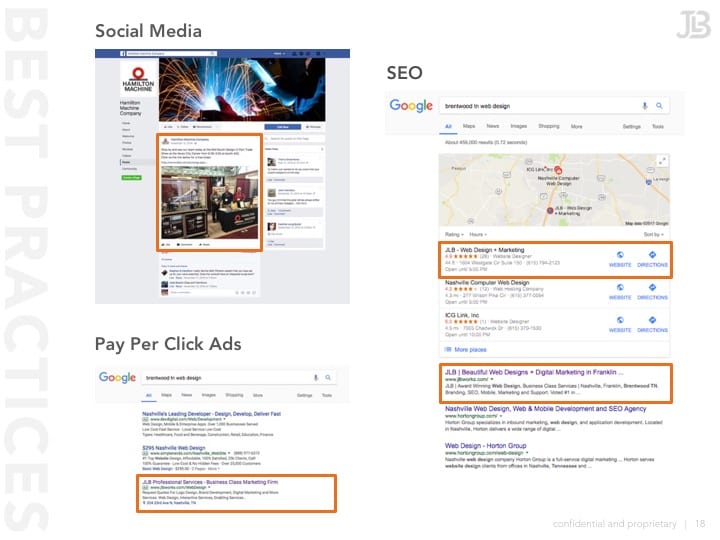Screen dimensions: 720x540
Task: Select the Maps tab in the SEO Google results
Action: pyautogui.click(x=469, y=126)
